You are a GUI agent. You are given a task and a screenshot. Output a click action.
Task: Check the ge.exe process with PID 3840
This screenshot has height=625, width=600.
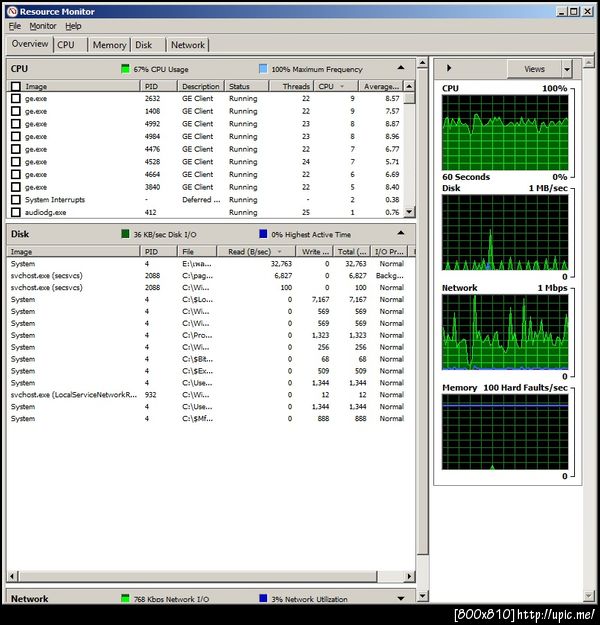tap(16, 187)
